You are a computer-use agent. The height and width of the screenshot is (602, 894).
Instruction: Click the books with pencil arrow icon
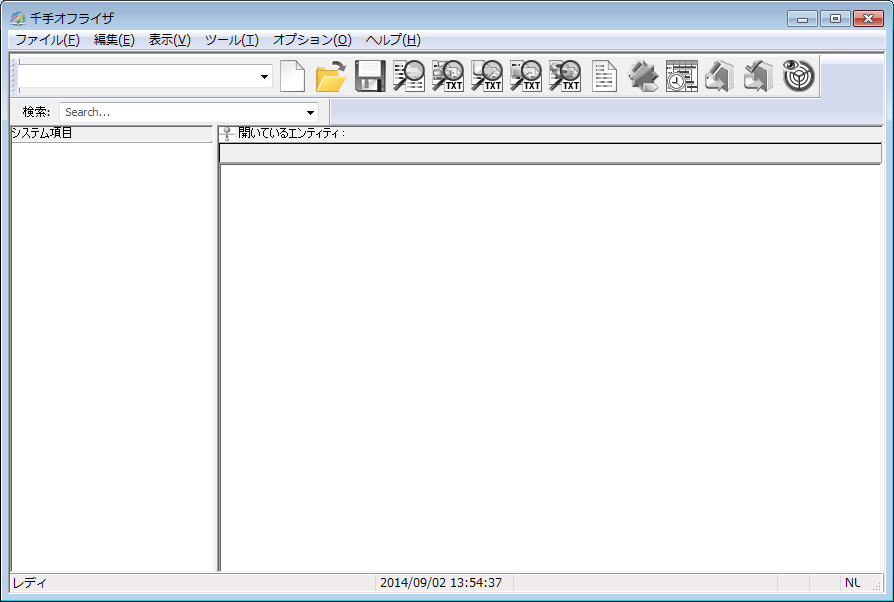[720, 76]
